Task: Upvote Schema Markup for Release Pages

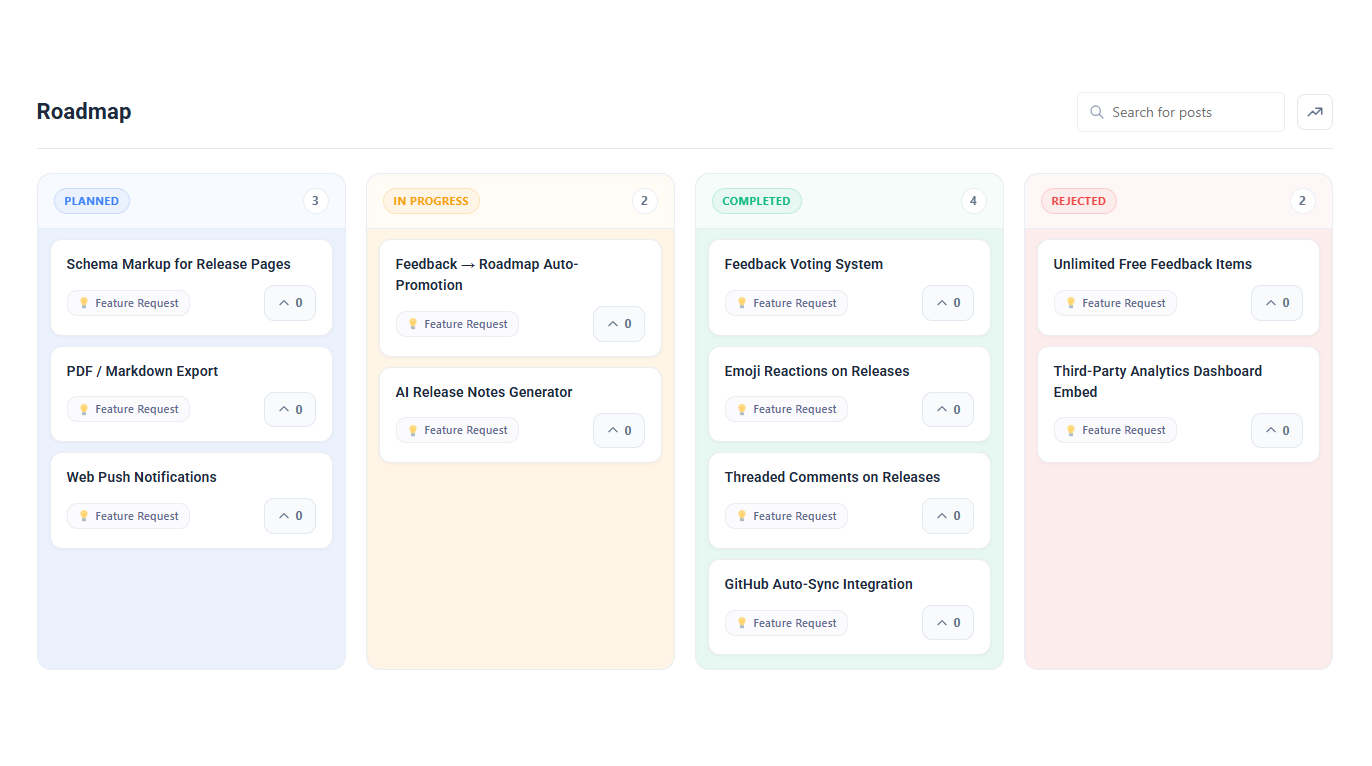Action: point(290,303)
